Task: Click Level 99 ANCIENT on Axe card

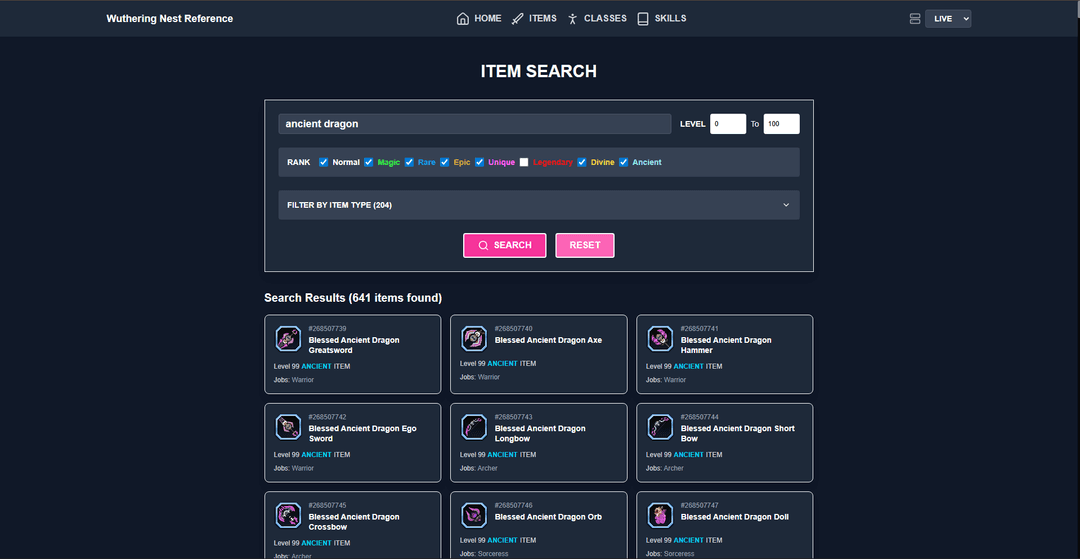Action: 498,363
